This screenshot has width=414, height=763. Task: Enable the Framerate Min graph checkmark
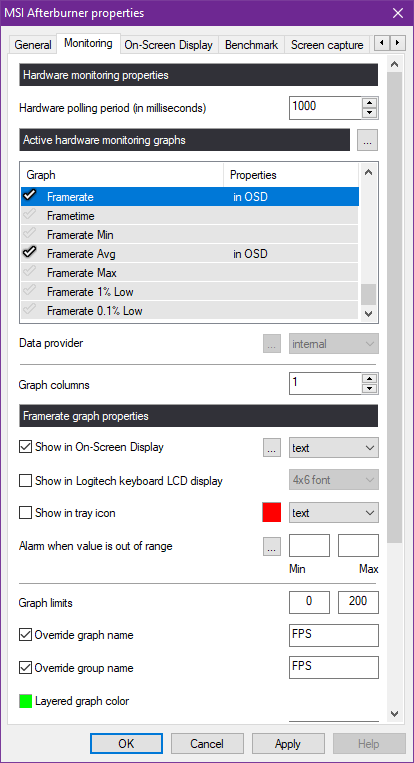(30, 234)
